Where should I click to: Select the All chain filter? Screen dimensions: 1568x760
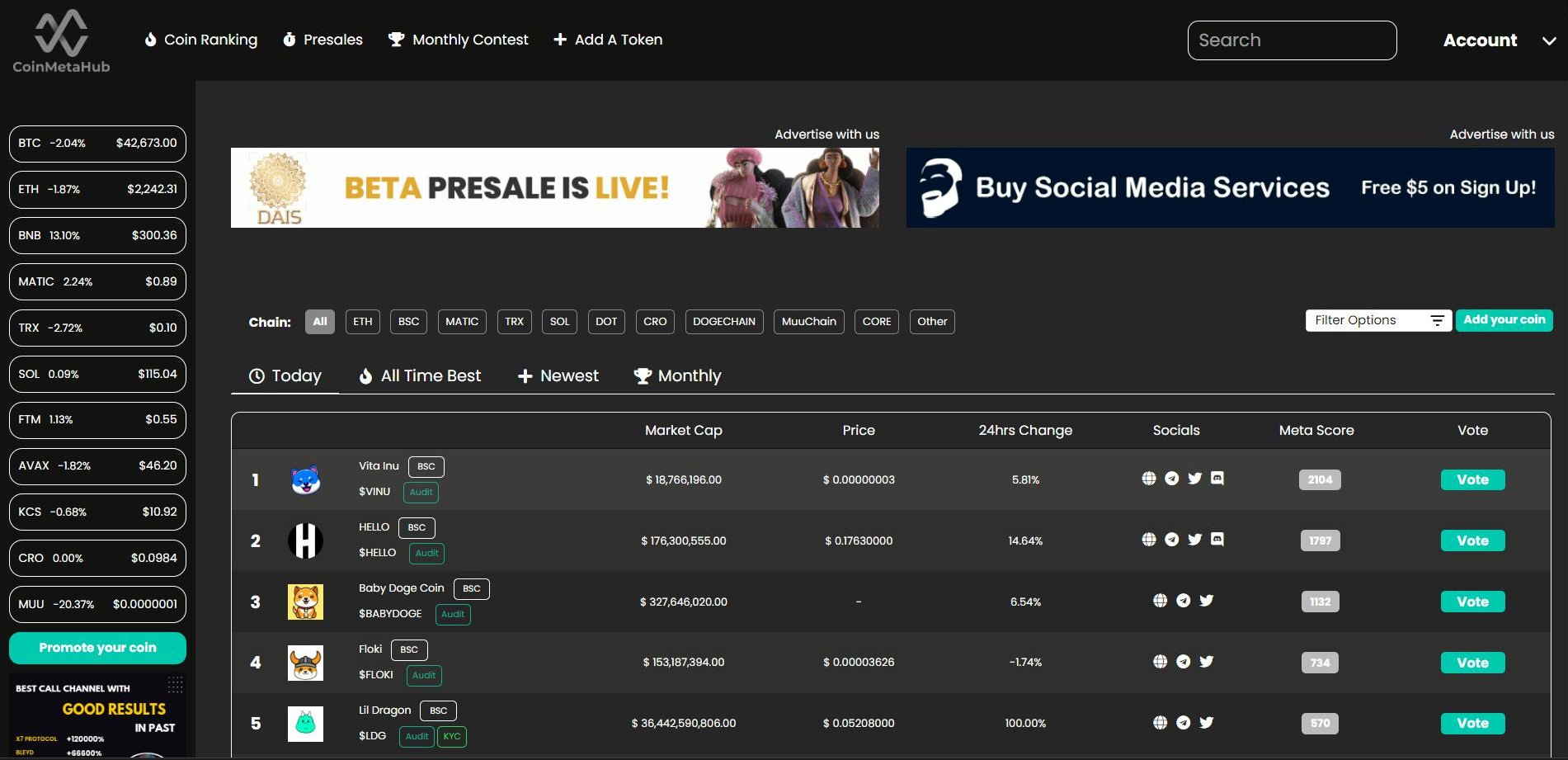click(320, 322)
